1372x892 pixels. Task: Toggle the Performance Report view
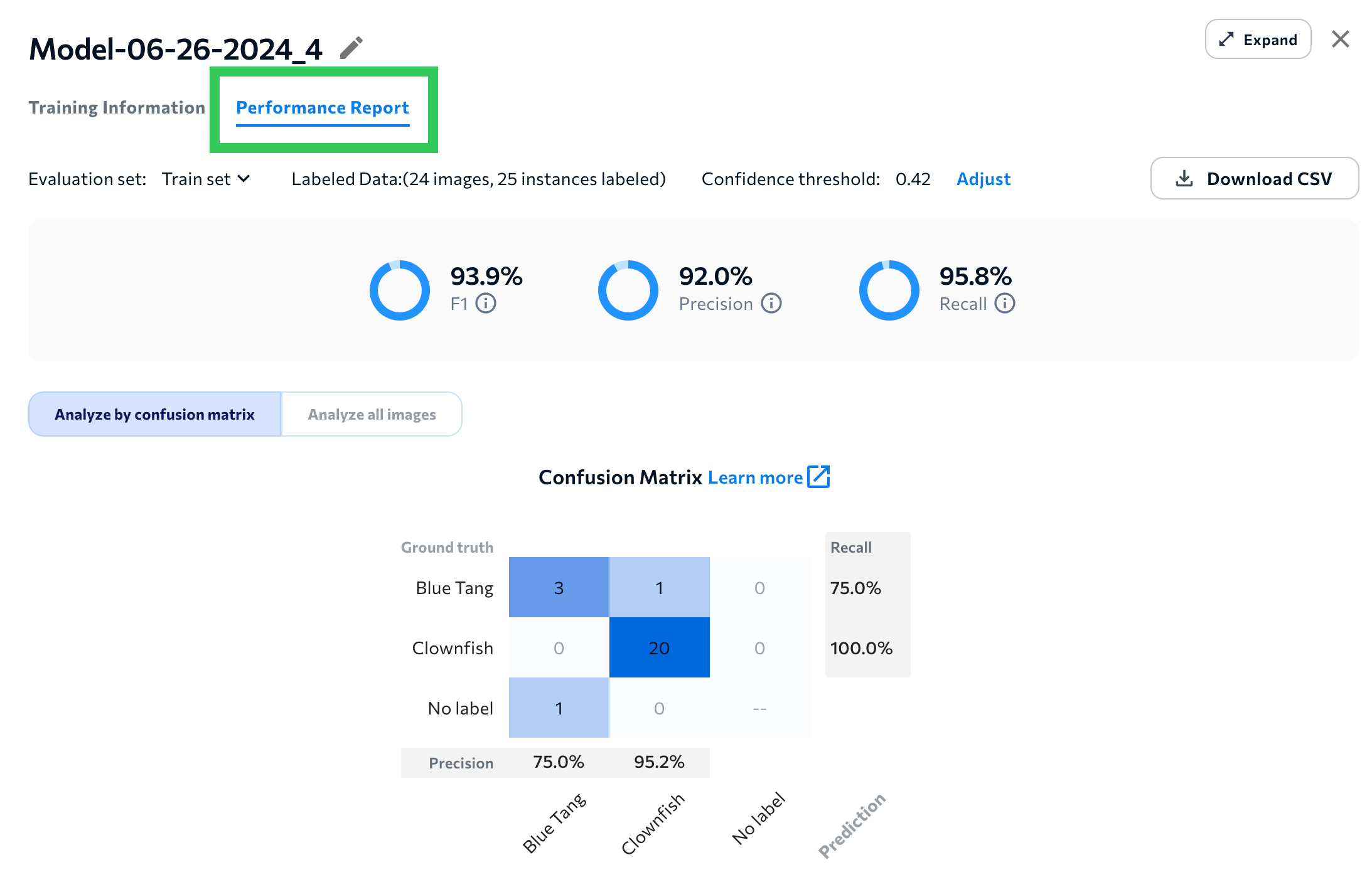point(322,107)
